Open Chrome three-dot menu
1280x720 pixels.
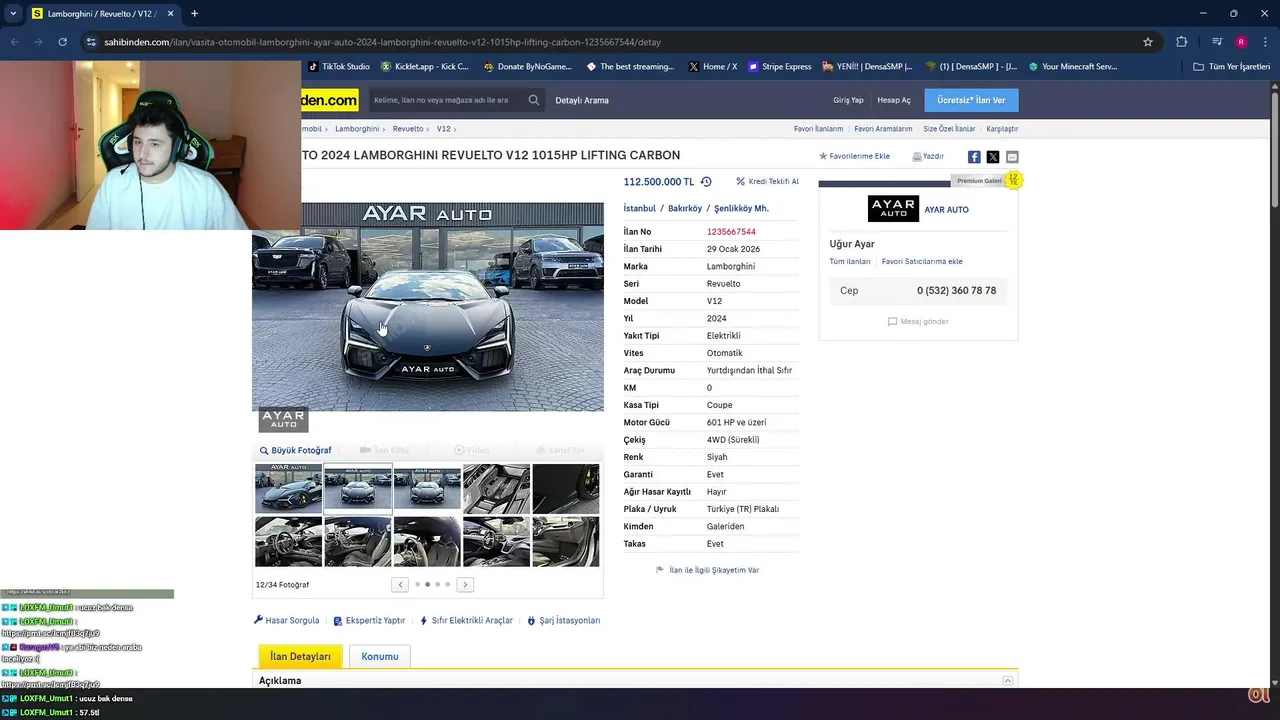[x=1264, y=42]
